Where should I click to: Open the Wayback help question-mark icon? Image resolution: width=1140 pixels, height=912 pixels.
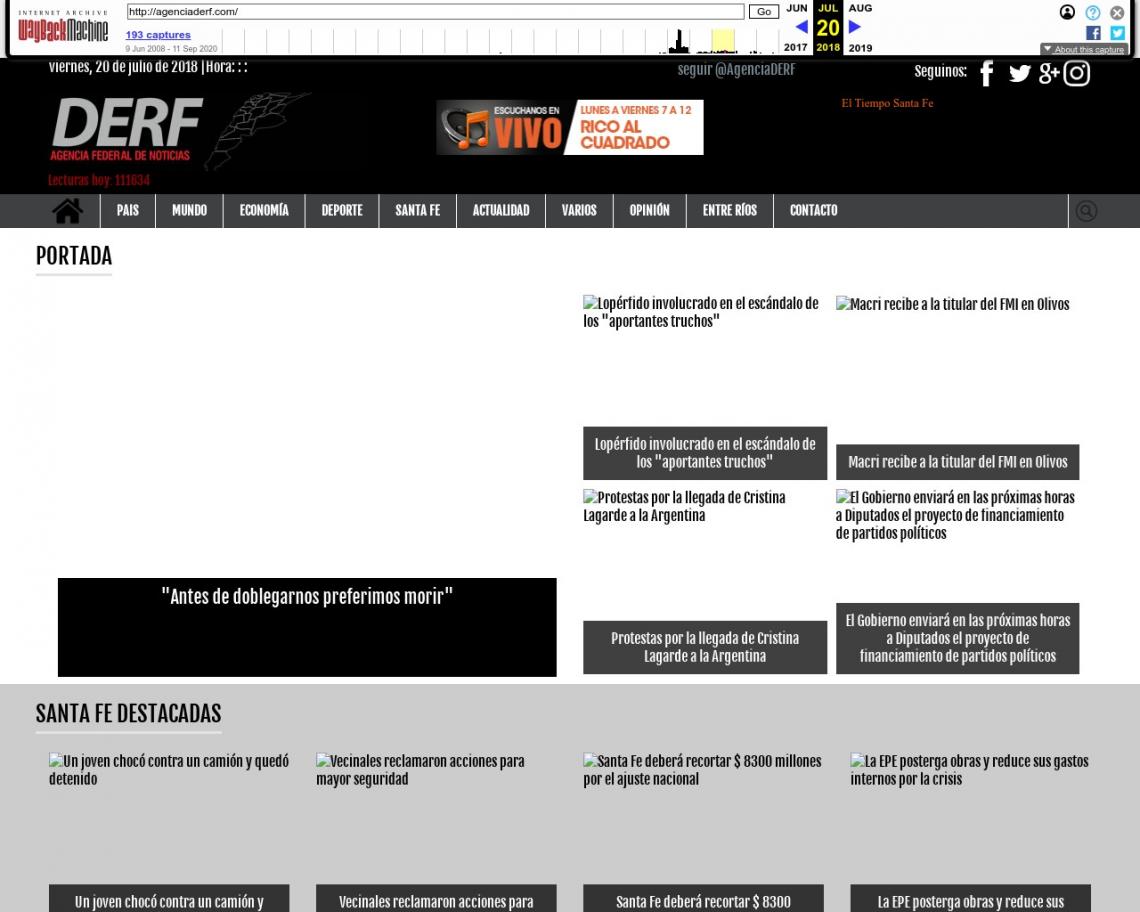pyautogui.click(x=1092, y=12)
